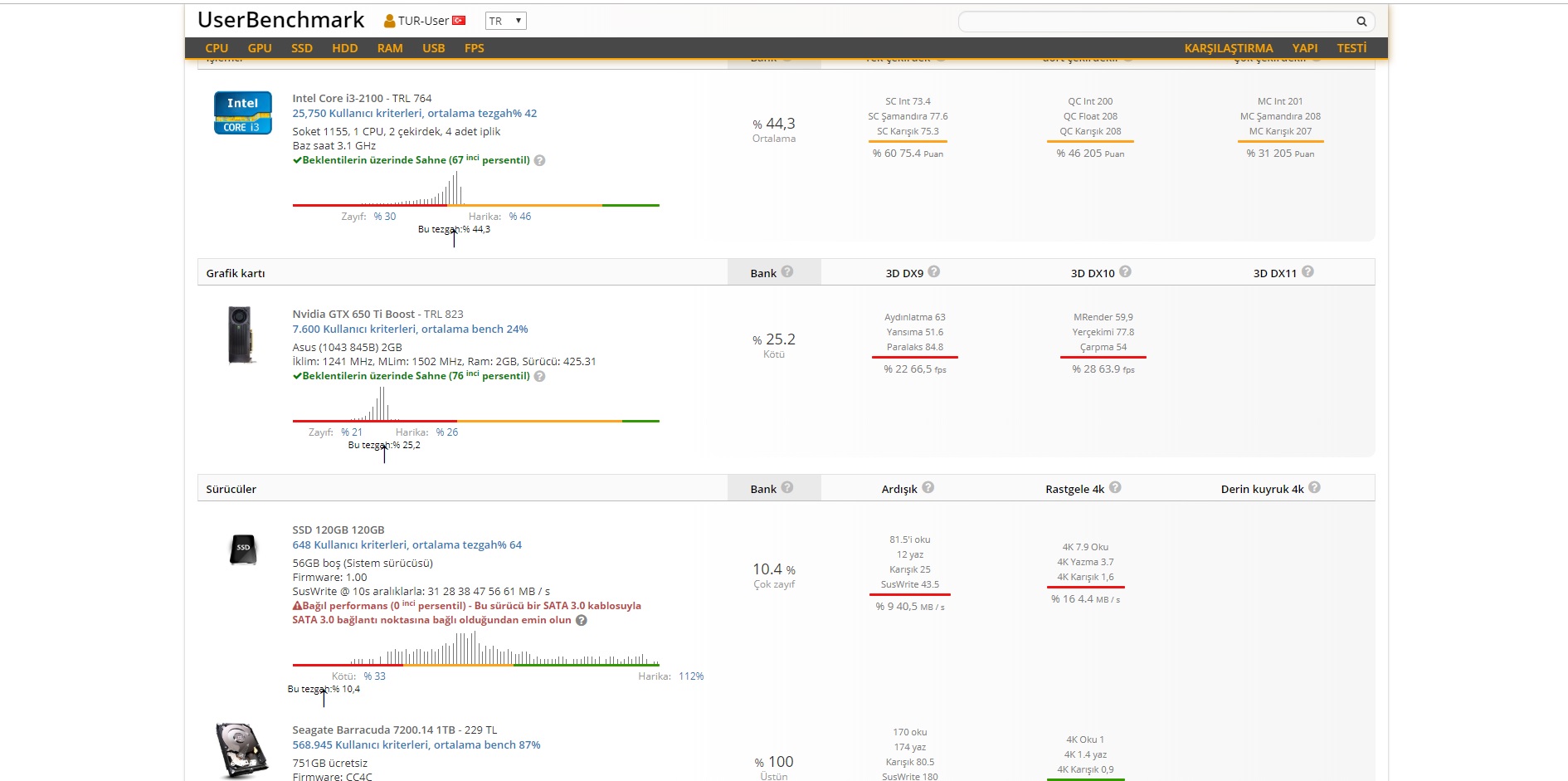Click the Turkish flag icon
The image size is (1568, 781).
pyautogui.click(x=459, y=21)
